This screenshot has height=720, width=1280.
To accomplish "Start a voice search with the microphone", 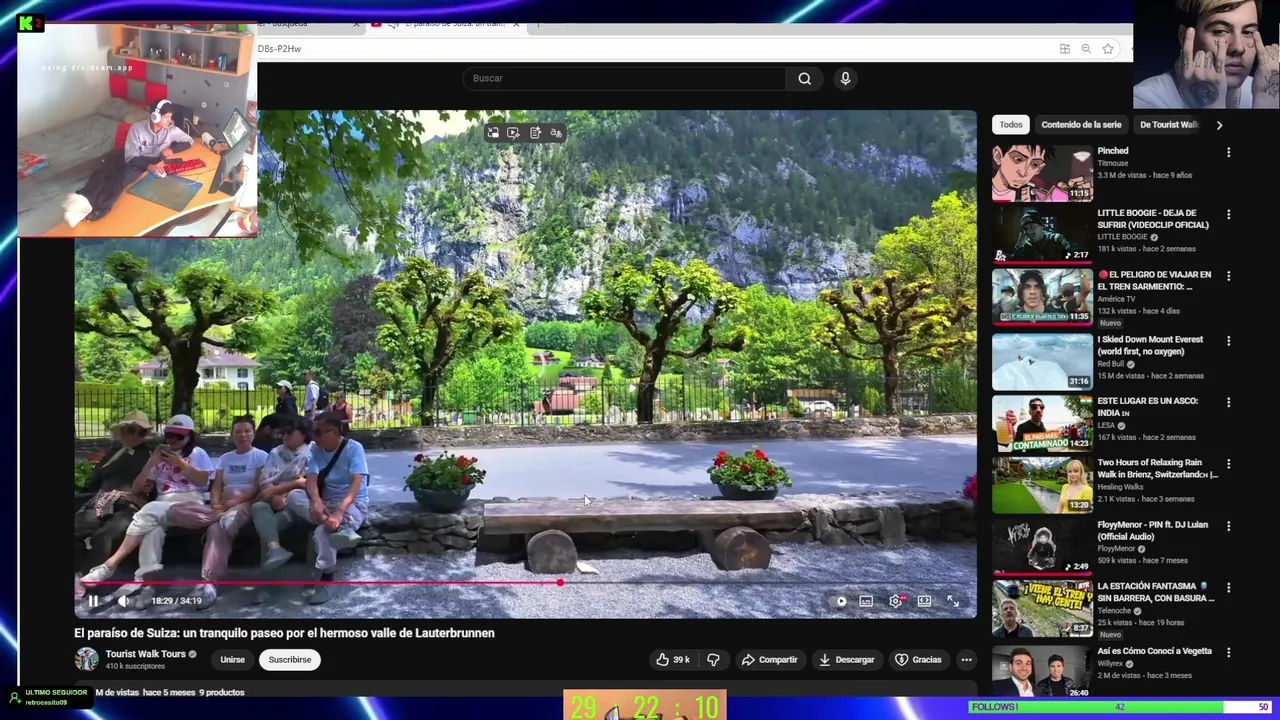I will pos(845,78).
